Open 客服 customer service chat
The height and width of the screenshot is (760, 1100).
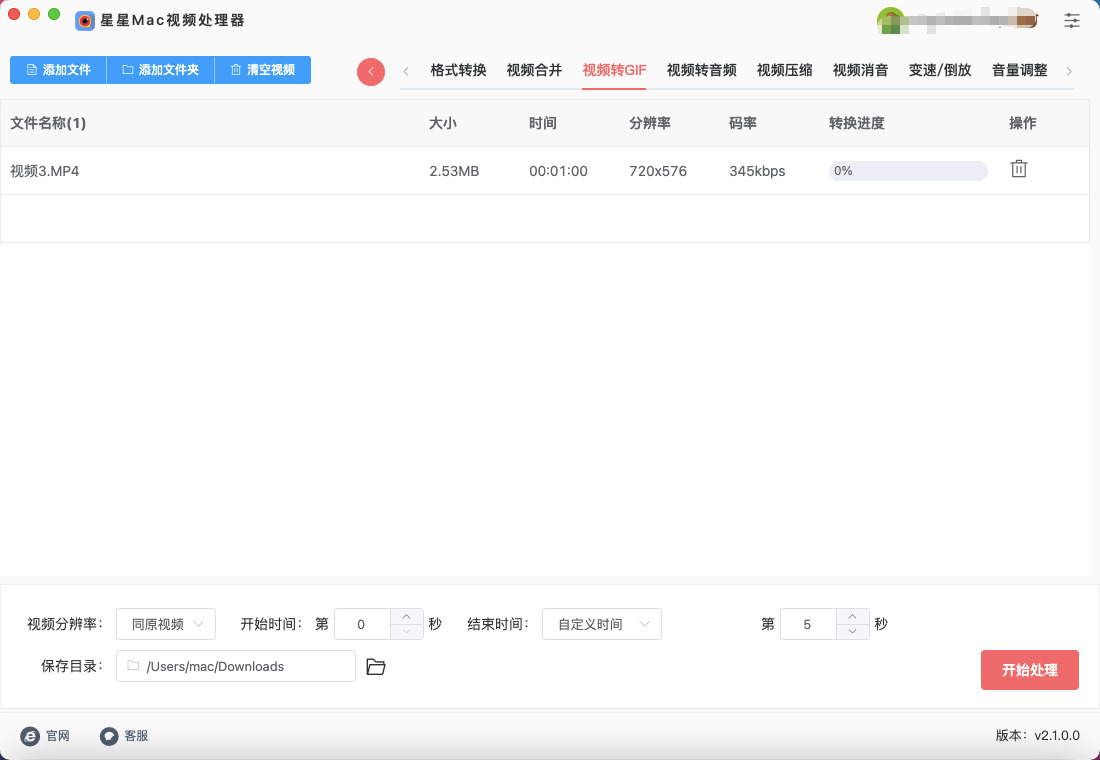[110, 736]
